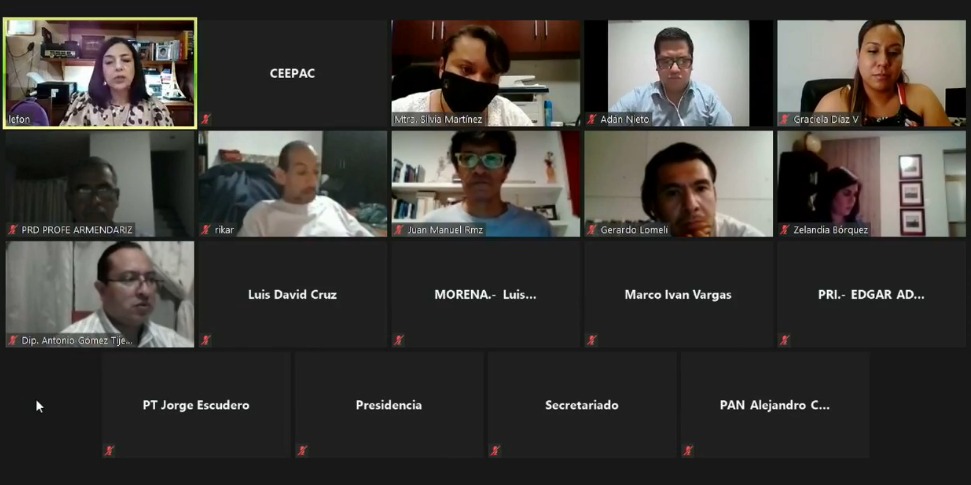Select Zelandia Bórquez video tile

tap(872, 183)
